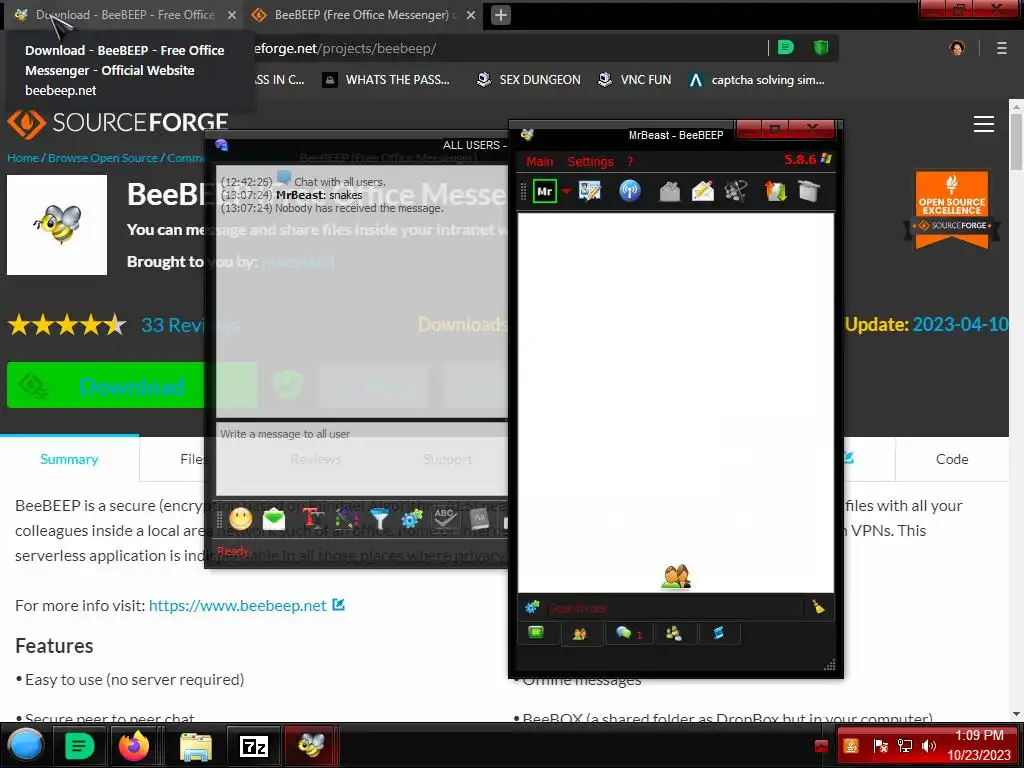This screenshot has width=1024, height=768.
Task: Click the green envelope icon in the chat toolbar
Action: 274,519
